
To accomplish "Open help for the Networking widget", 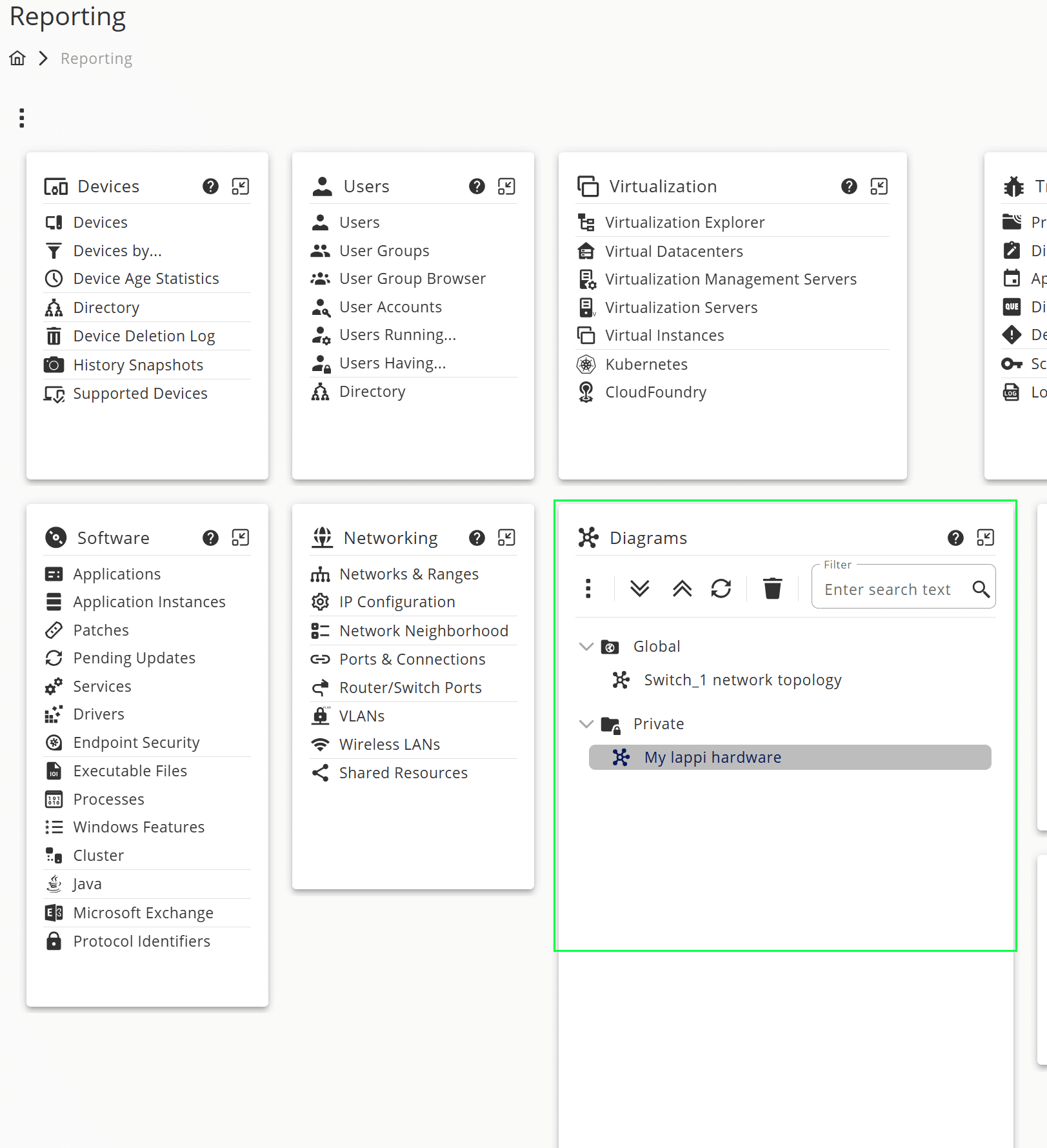I will pyautogui.click(x=477, y=538).
